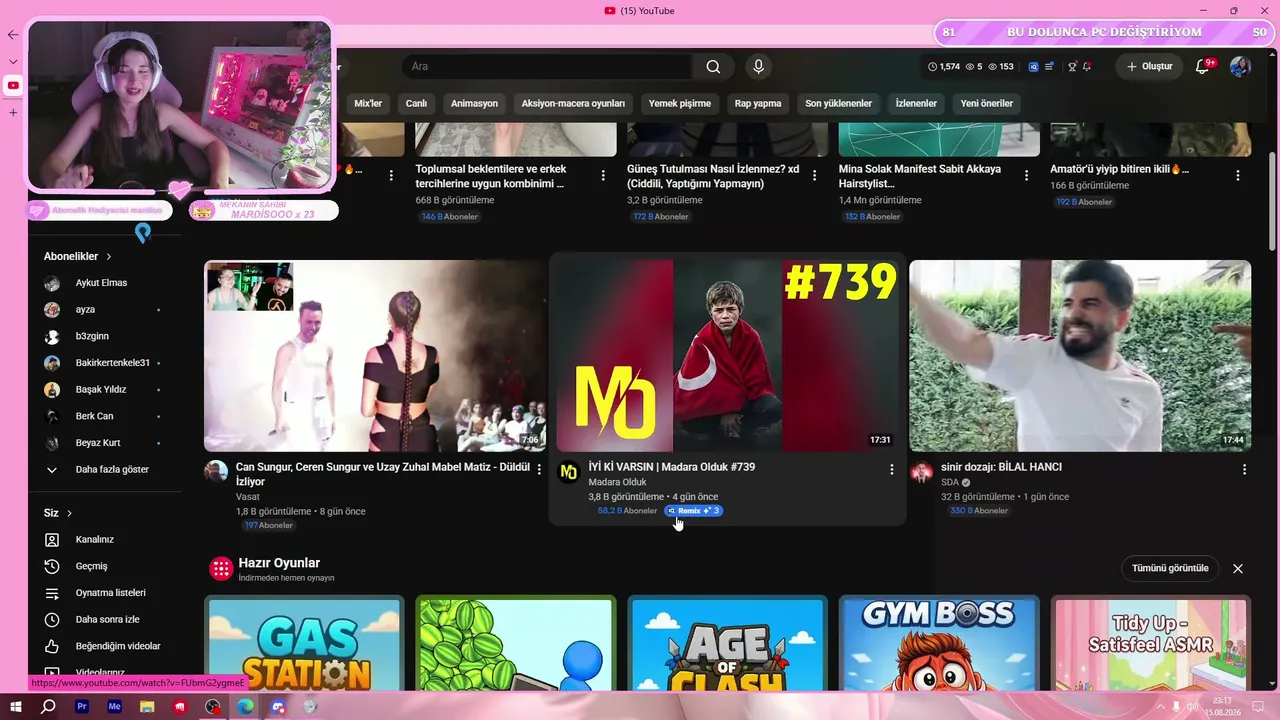Open the Oynatma listeleri icon
This screenshot has height=720, width=1280.
pyautogui.click(x=52, y=593)
